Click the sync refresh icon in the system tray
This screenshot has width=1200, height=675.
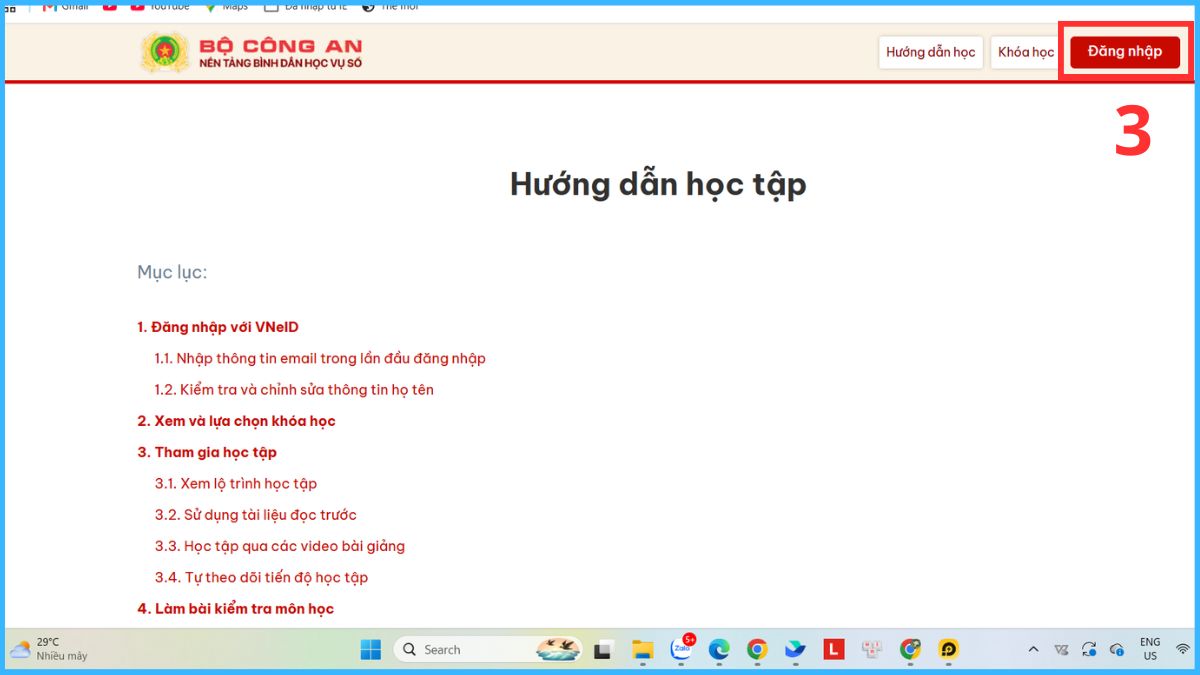tap(1089, 649)
